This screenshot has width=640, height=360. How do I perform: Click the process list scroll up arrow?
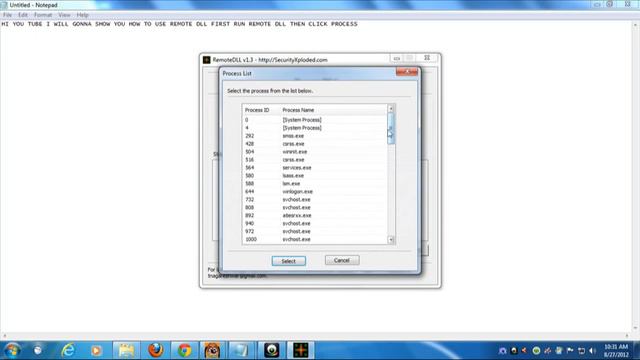pos(391,109)
